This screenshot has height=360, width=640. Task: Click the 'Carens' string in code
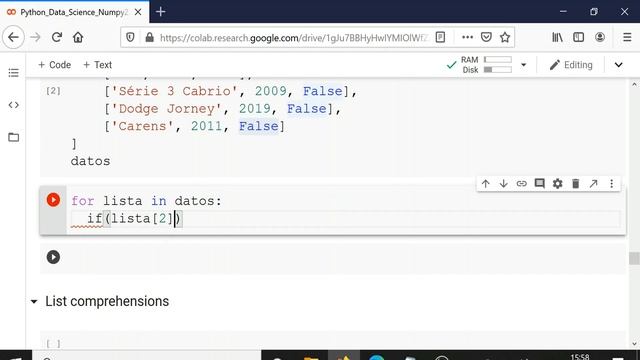tap(142, 127)
